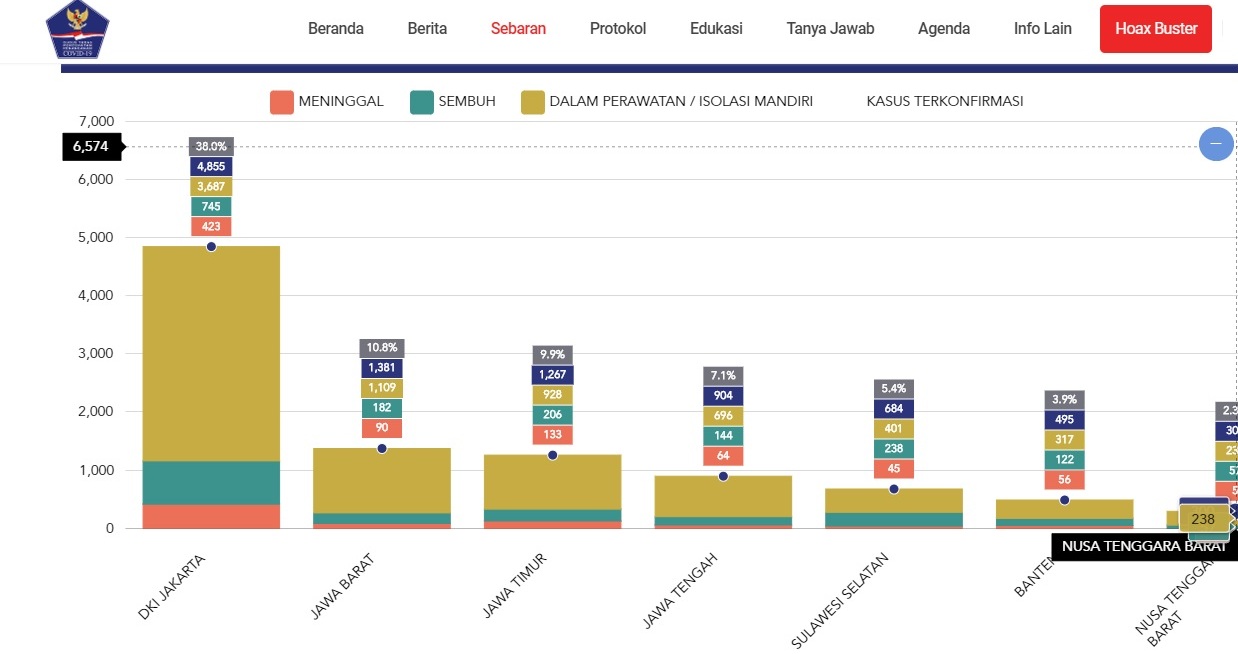This screenshot has height=654, width=1238.
Task: Click the data point marker on DKI Jakarta bar
Action: [211, 246]
